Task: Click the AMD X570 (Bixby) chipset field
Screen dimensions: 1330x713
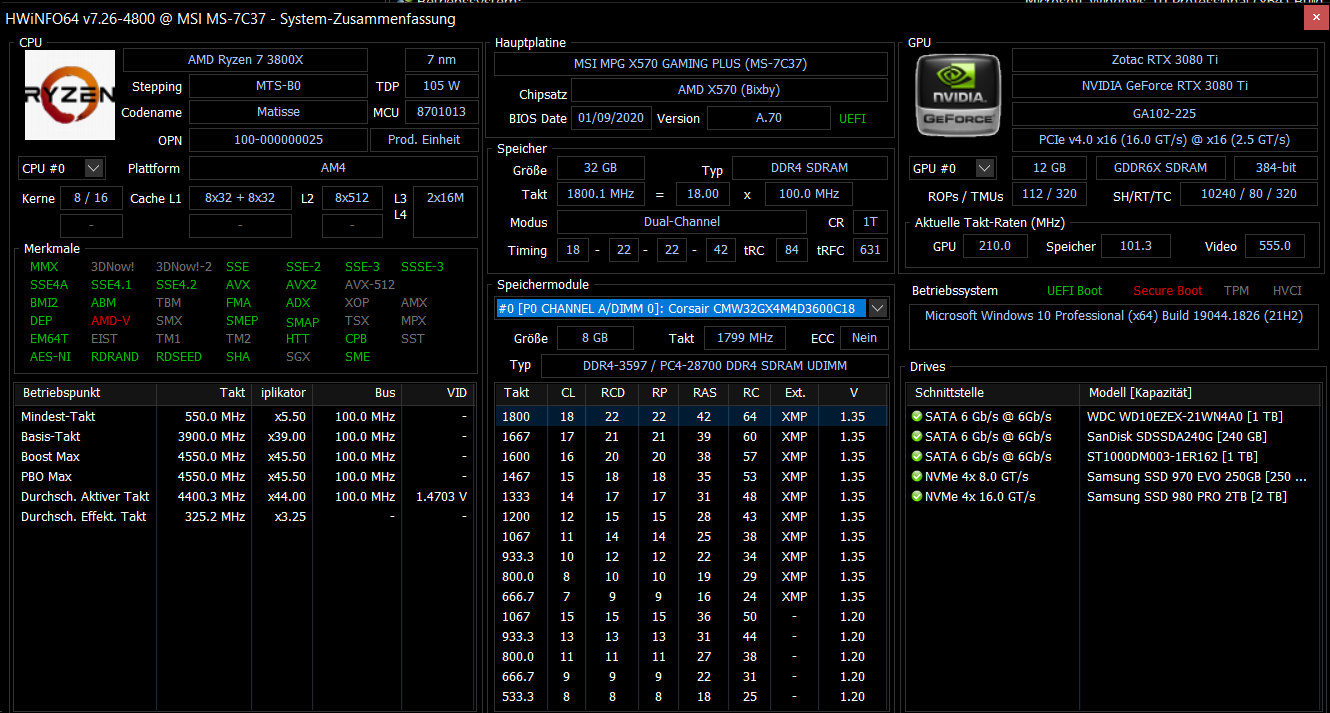Action: pos(729,90)
